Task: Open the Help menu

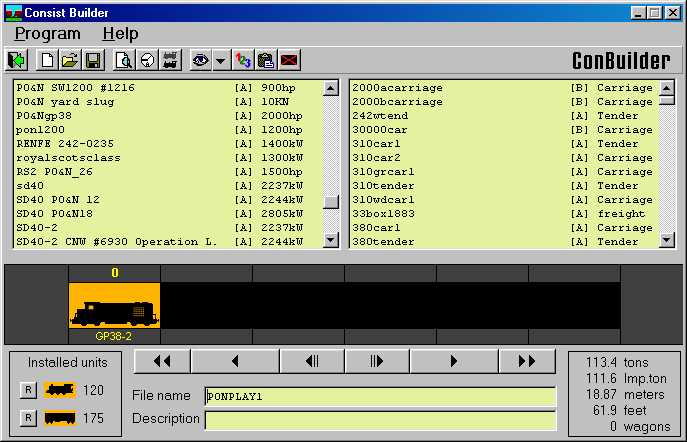Action: click(x=120, y=34)
